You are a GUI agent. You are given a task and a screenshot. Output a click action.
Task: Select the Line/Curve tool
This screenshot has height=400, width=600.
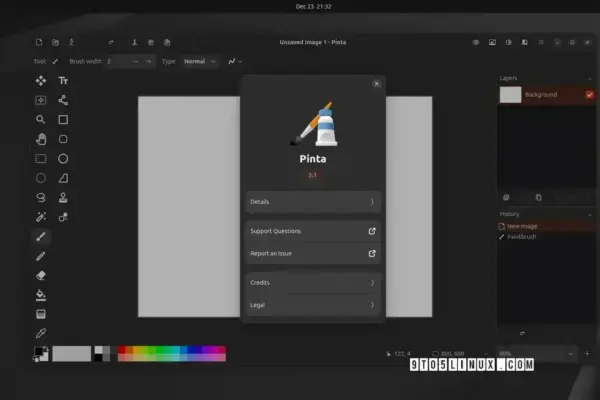(63, 100)
